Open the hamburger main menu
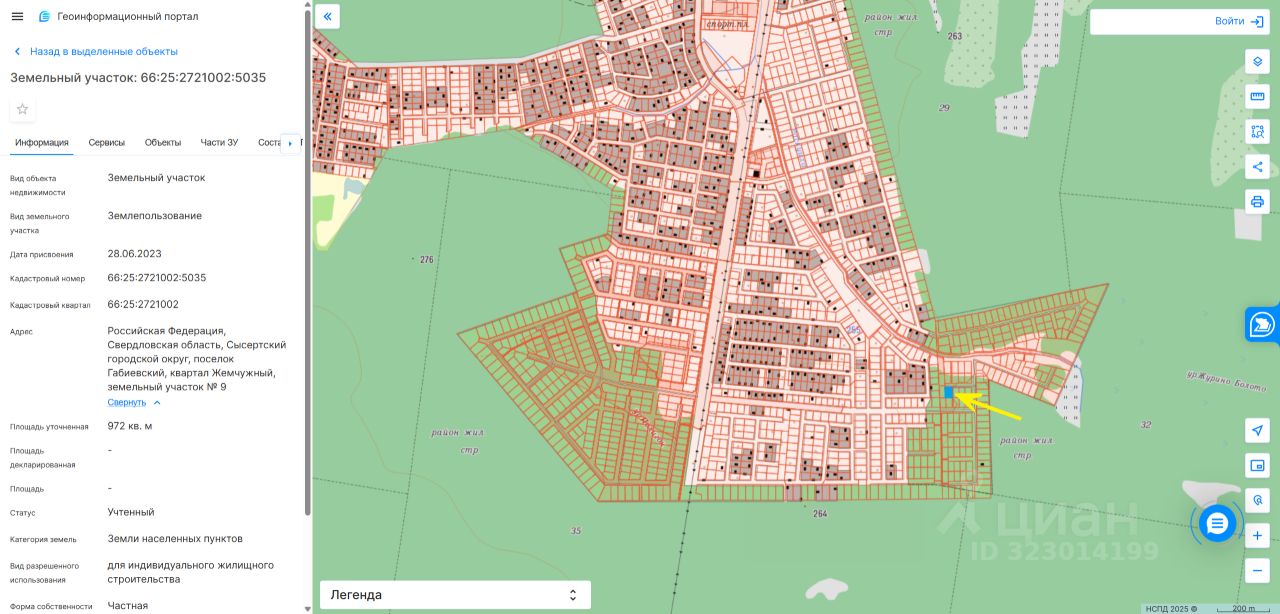The width and height of the screenshot is (1280, 614). click(x=17, y=17)
